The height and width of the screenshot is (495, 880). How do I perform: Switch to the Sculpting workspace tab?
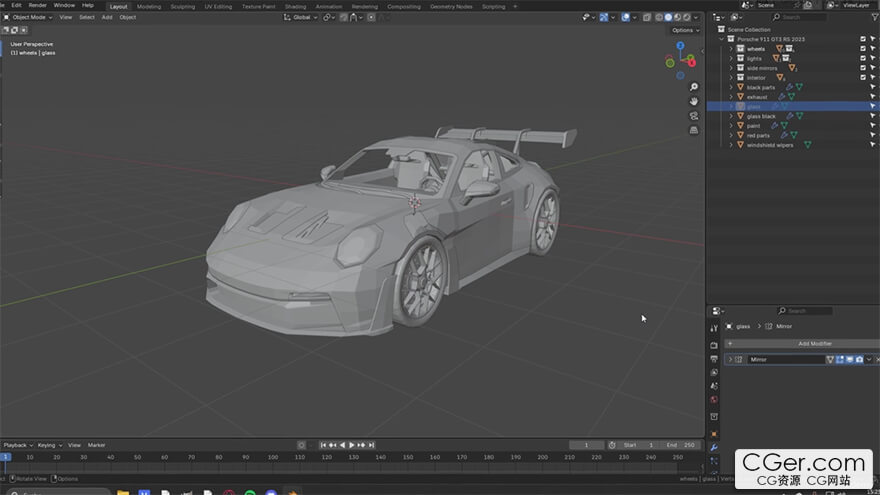point(182,6)
